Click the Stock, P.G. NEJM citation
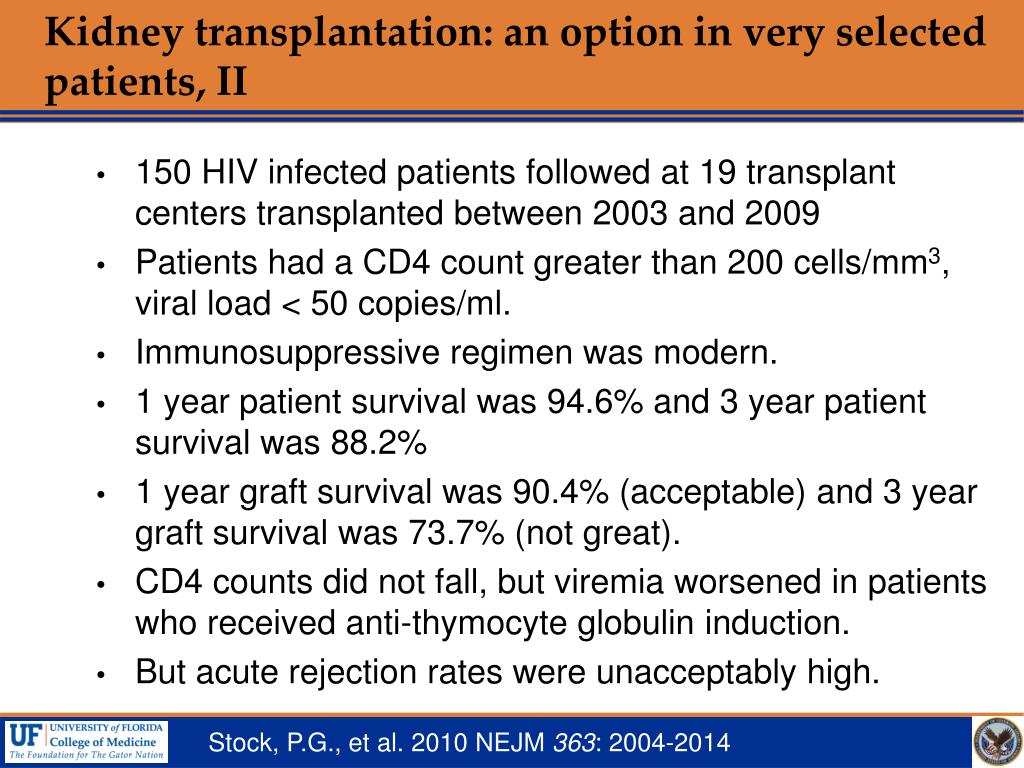Viewport: 1024px width, 768px height. [x=469, y=743]
